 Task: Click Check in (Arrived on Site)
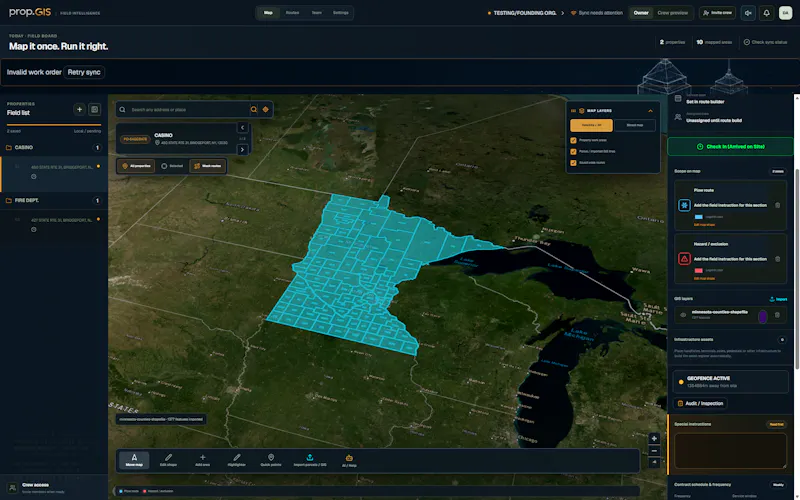click(731, 146)
